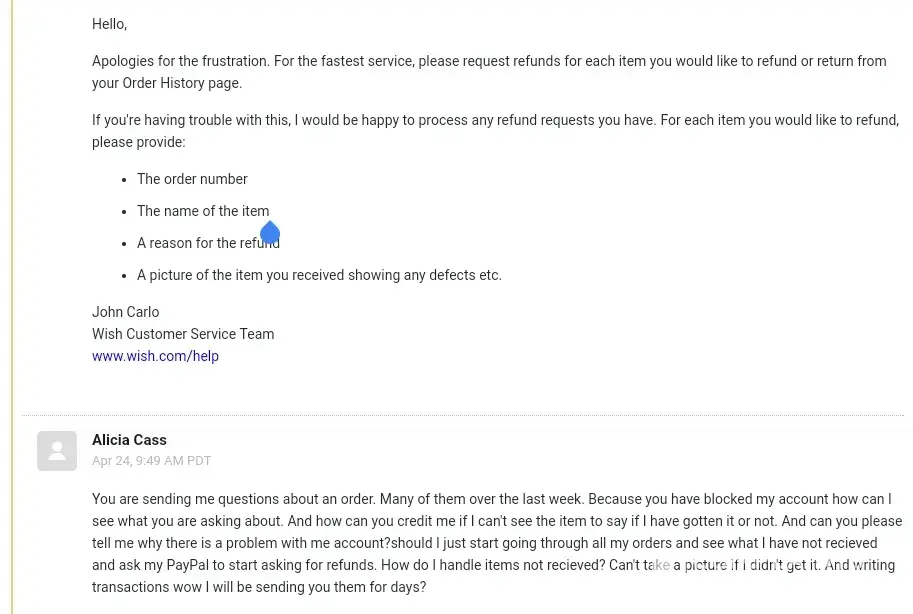
Task: Click the "Hello," greeting line
Action: pyautogui.click(x=109, y=24)
